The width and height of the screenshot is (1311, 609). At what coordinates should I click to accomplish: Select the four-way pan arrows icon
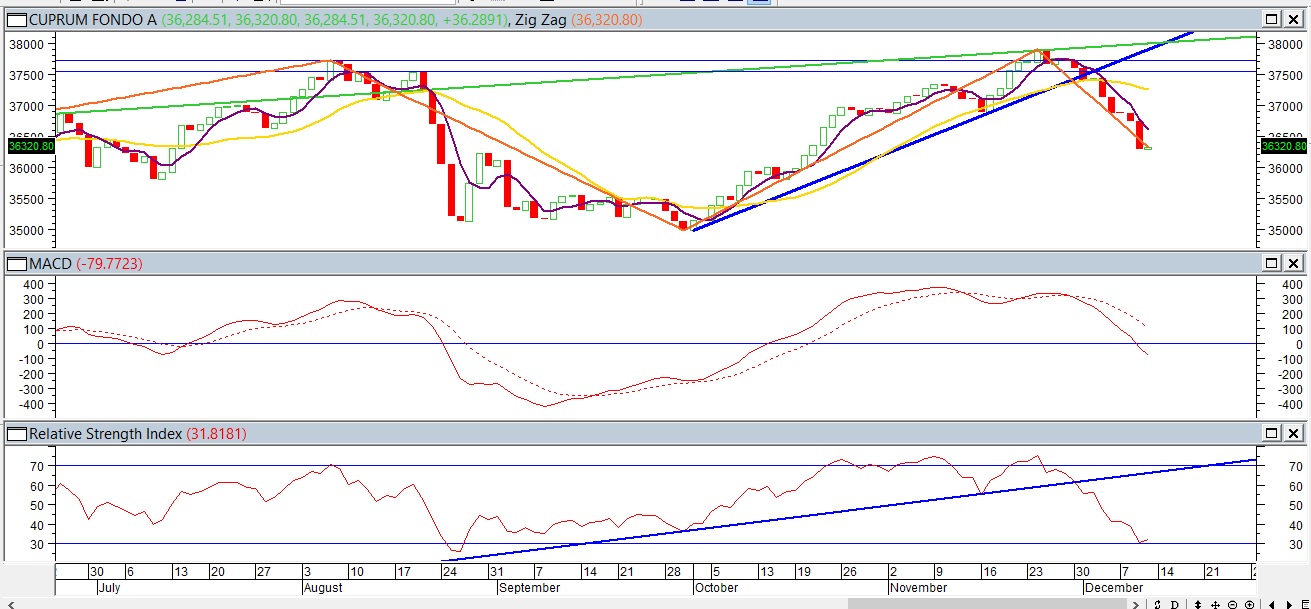pyautogui.click(x=1215, y=604)
